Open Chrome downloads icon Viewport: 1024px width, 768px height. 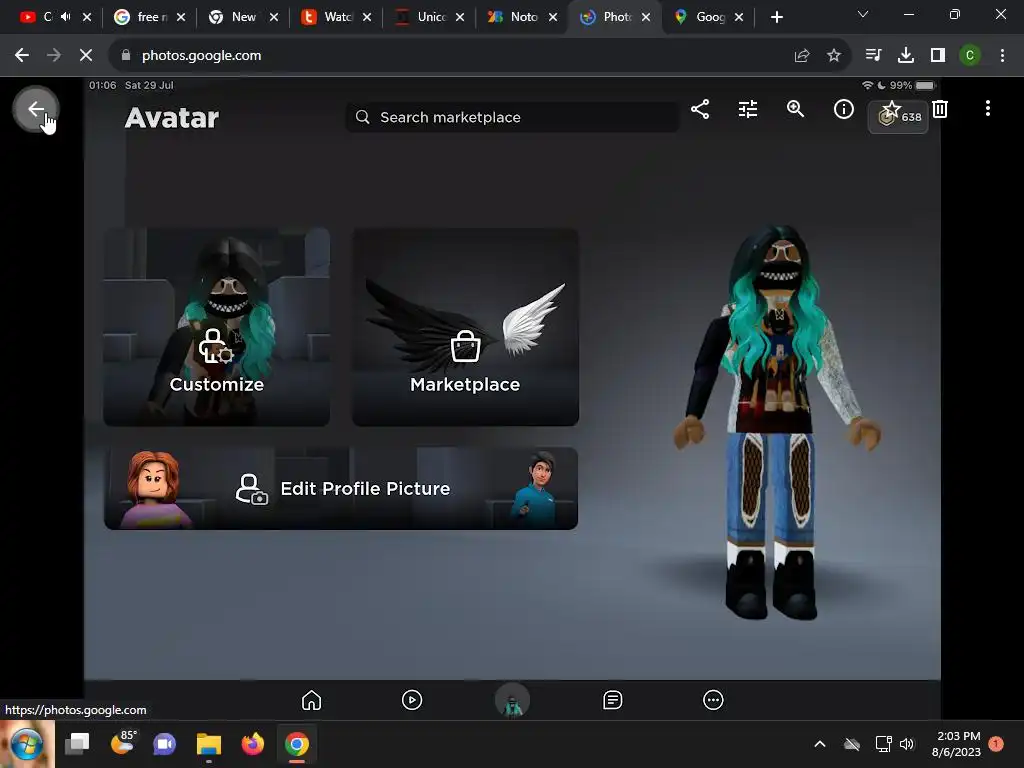[906, 56]
